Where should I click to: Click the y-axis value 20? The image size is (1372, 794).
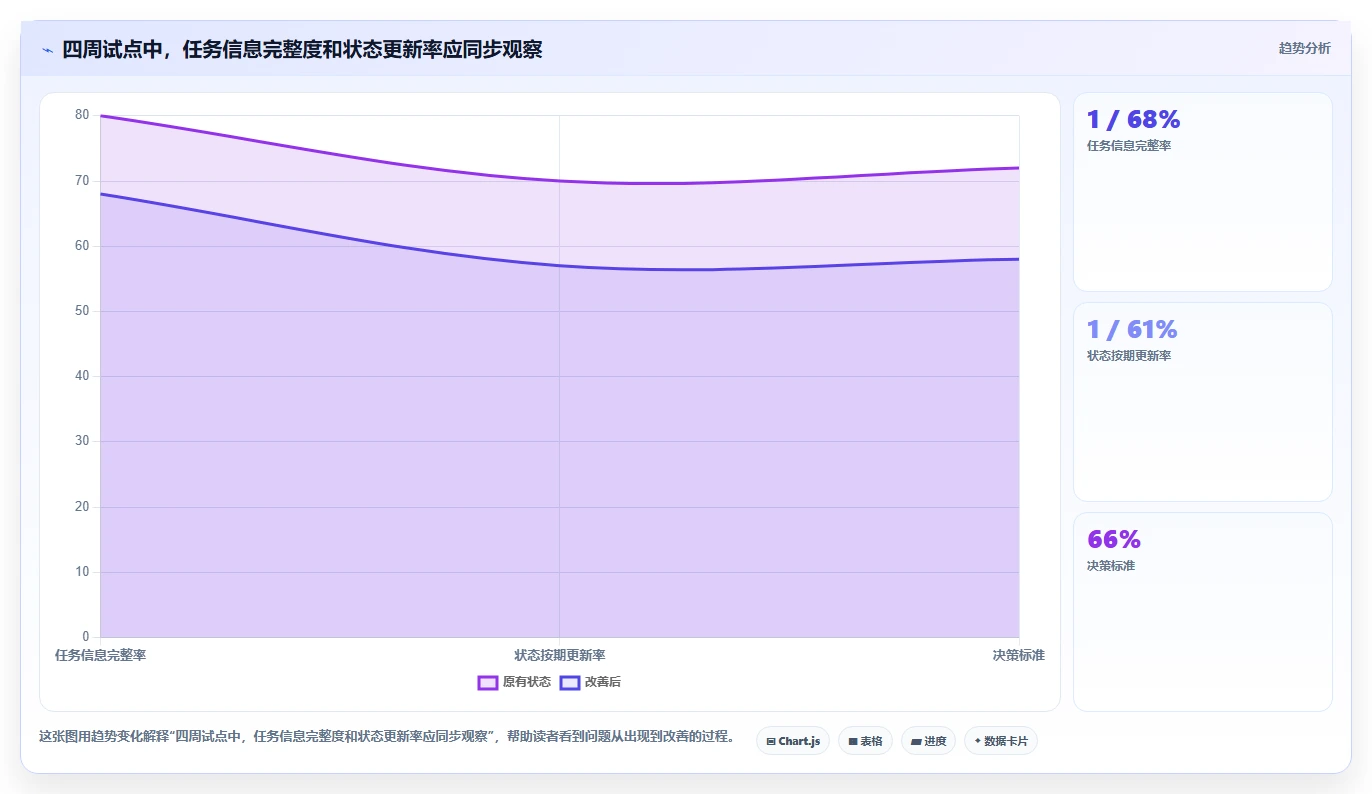click(x=82, y=507)
